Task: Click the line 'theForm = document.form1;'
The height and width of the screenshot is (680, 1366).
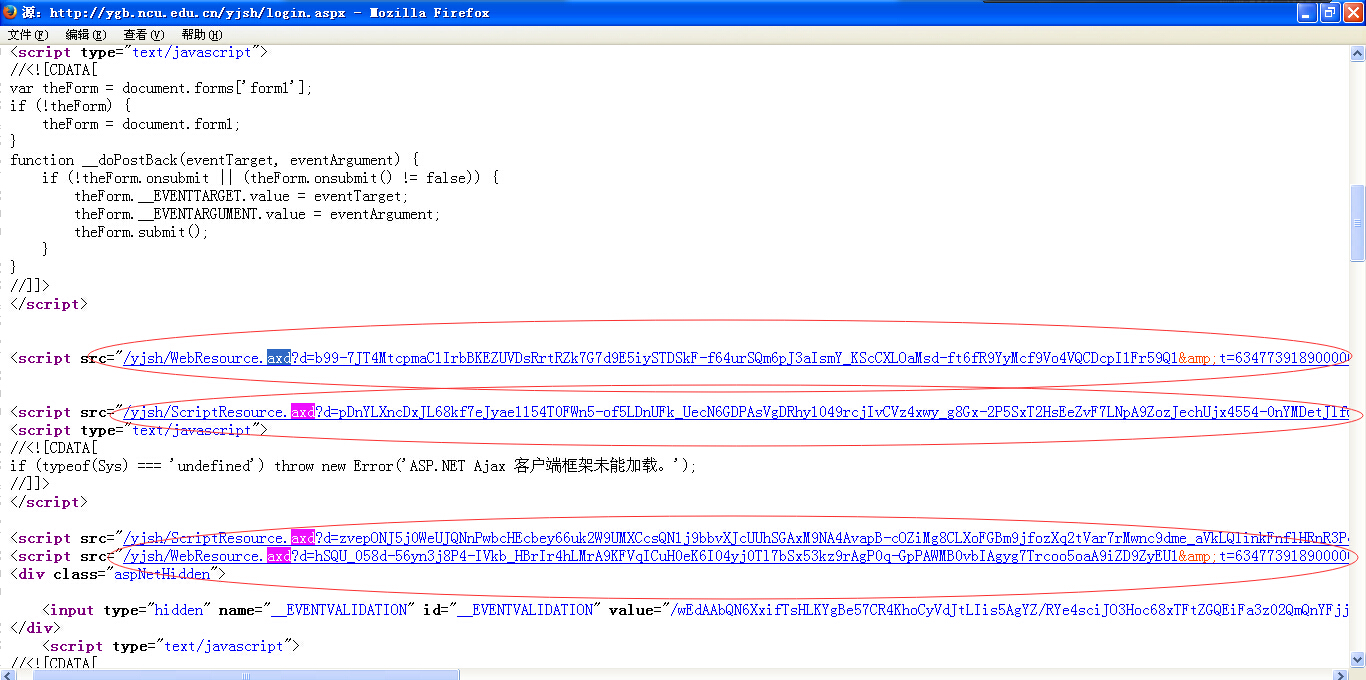Action: click(141, 124)
